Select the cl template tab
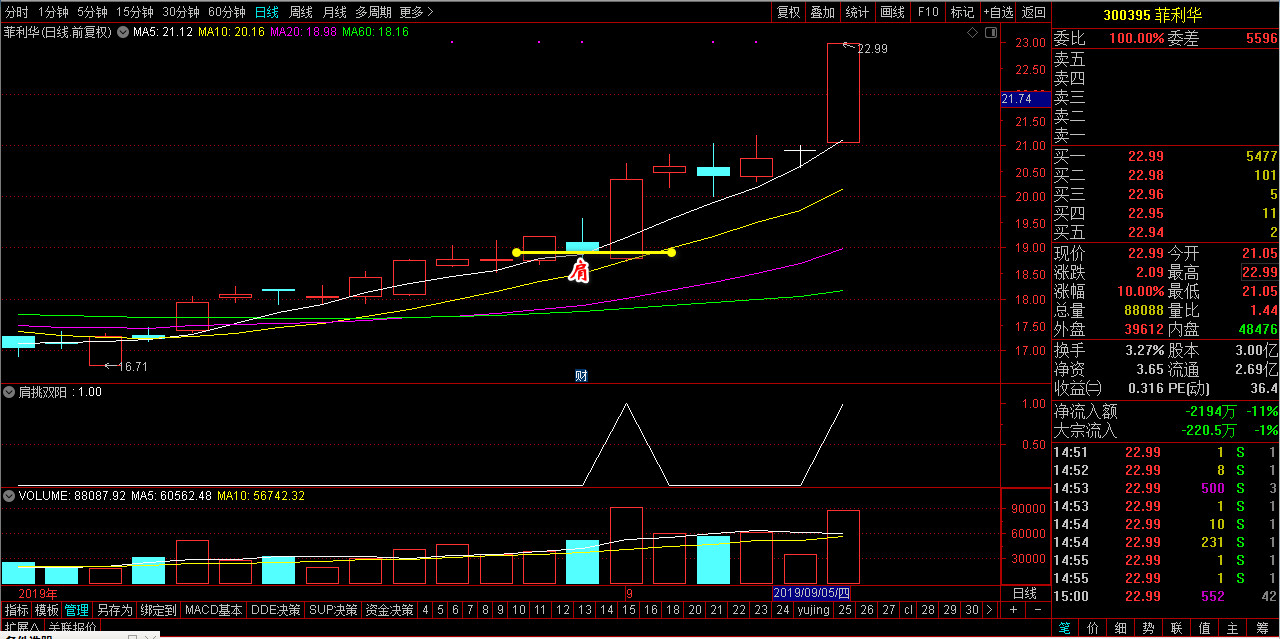The image size is (1280, 639). pyautogui.click(x=908, y=609)
